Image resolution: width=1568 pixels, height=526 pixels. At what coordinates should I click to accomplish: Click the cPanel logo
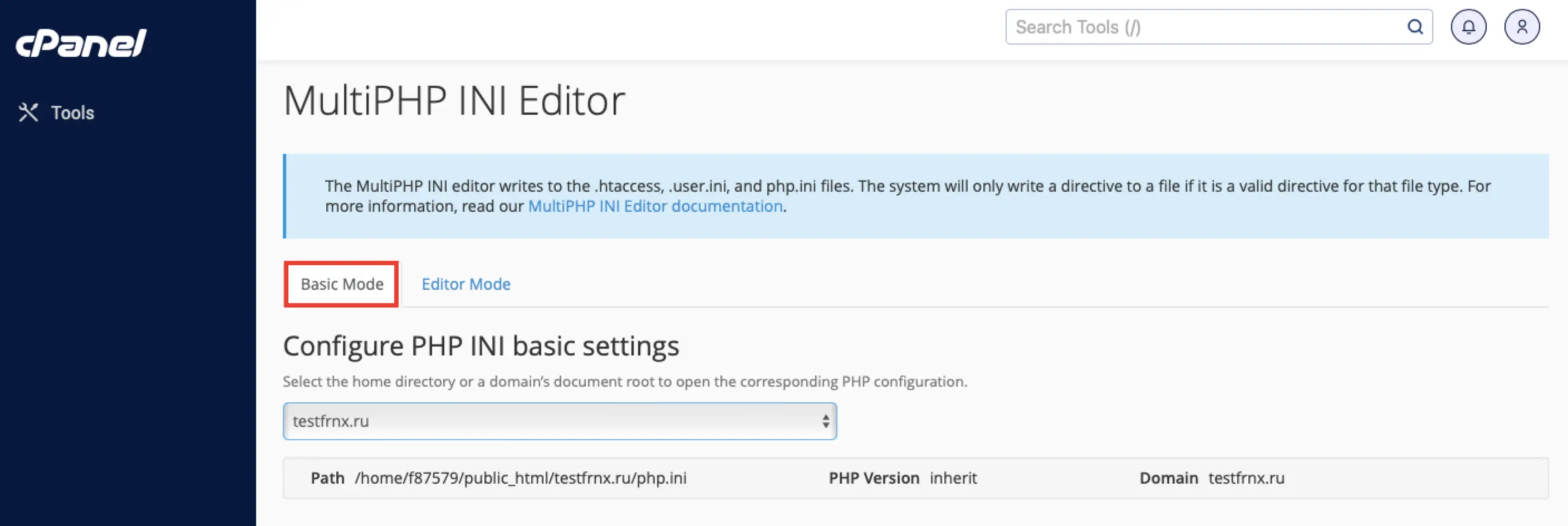point(81,43)
